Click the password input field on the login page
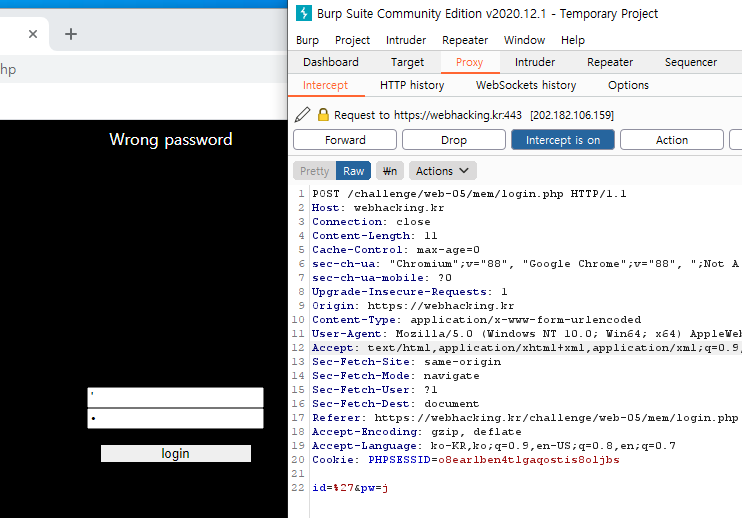742x518 pixels. pyautogui.click(x=176, y=418)
